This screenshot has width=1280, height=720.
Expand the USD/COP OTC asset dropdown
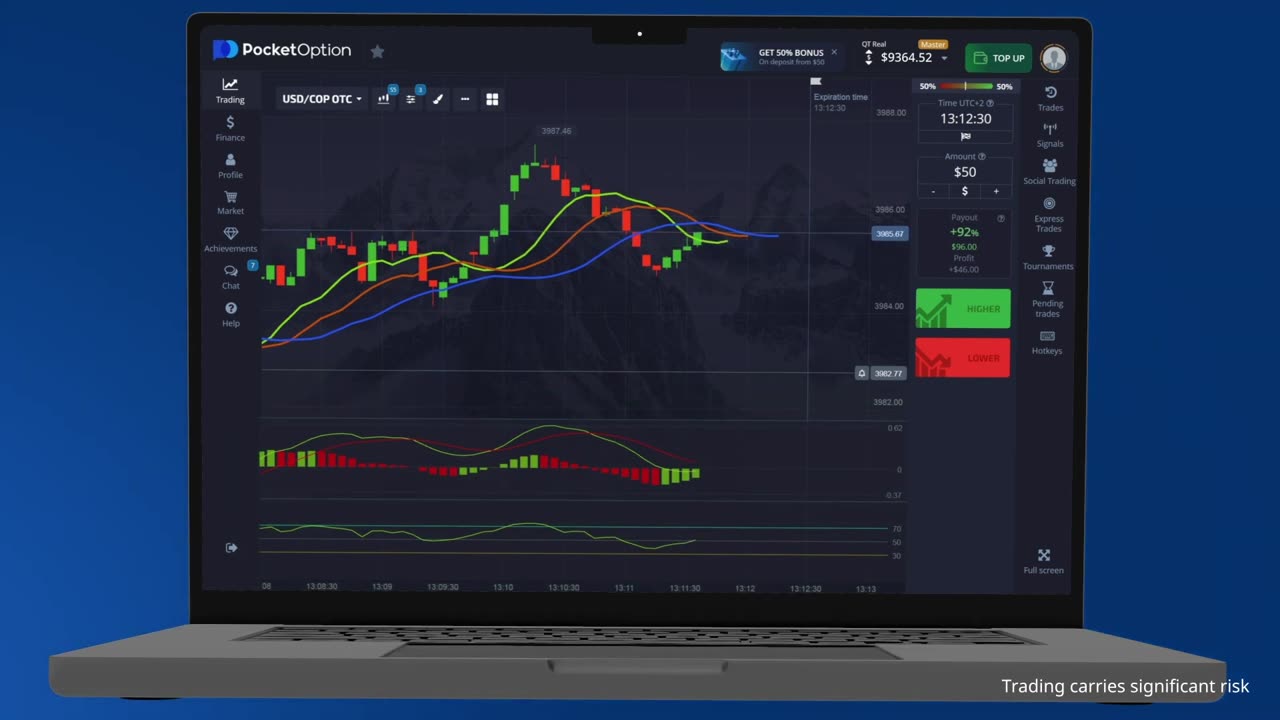pyautogui.click(x=321, y=99)
